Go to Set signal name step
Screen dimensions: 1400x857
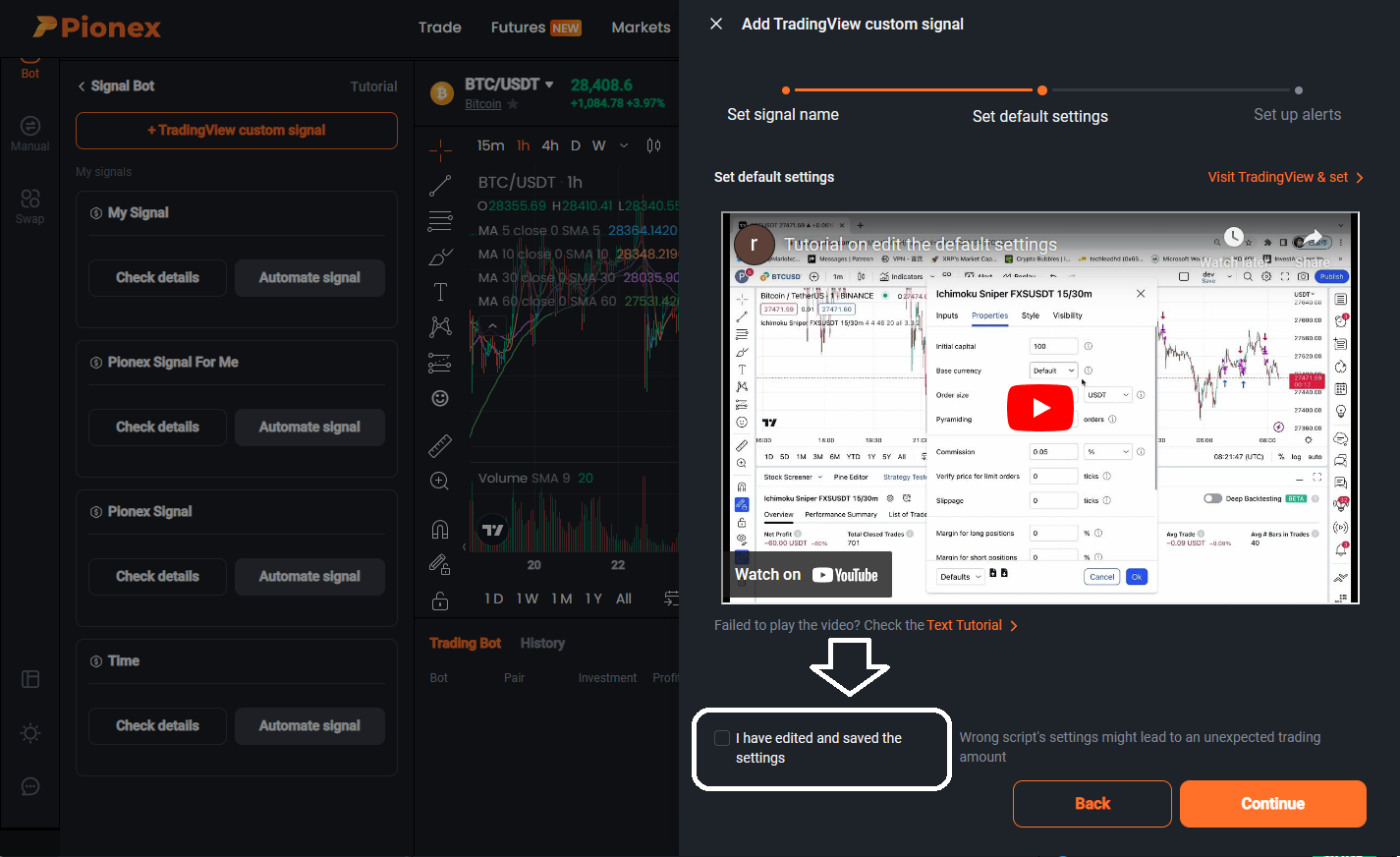[x=783, y=114]
